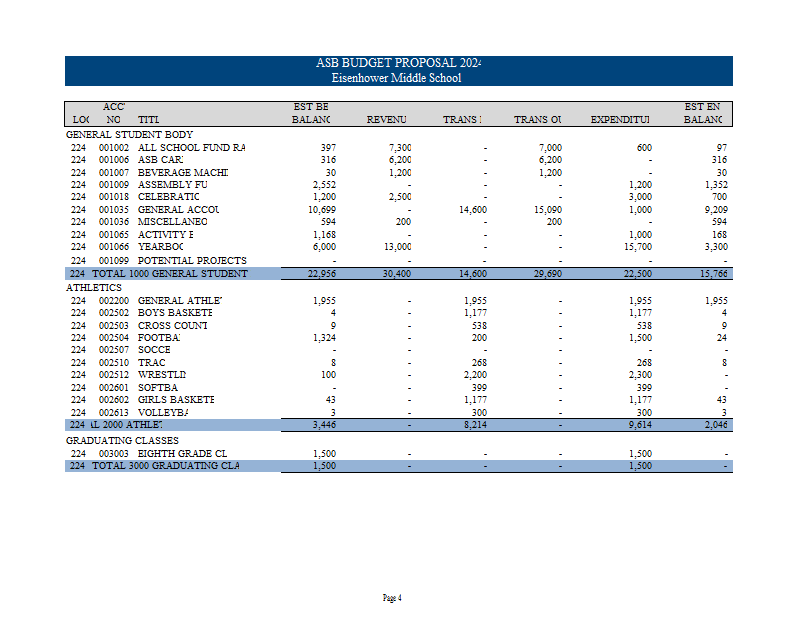The width and height of the screenshot is (800, 618).
Task: Select the GENERAL STUDENT BODY section heading
Action: (x=130, y=135)
